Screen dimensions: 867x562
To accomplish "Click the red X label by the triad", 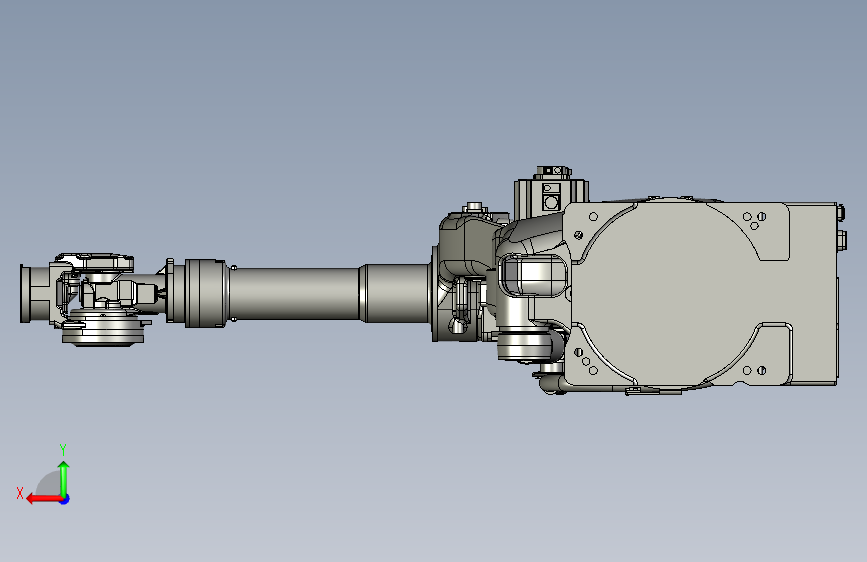I will (20, 493).
